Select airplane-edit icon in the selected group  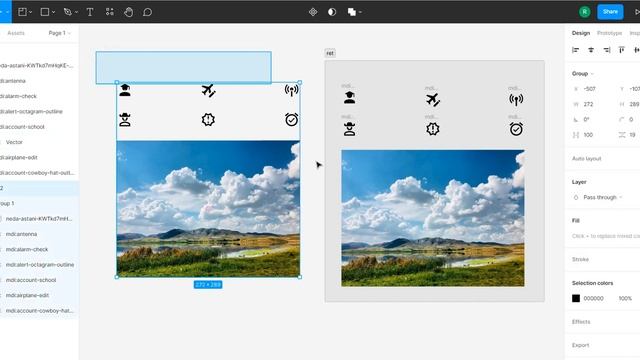(x=208, y=90)
